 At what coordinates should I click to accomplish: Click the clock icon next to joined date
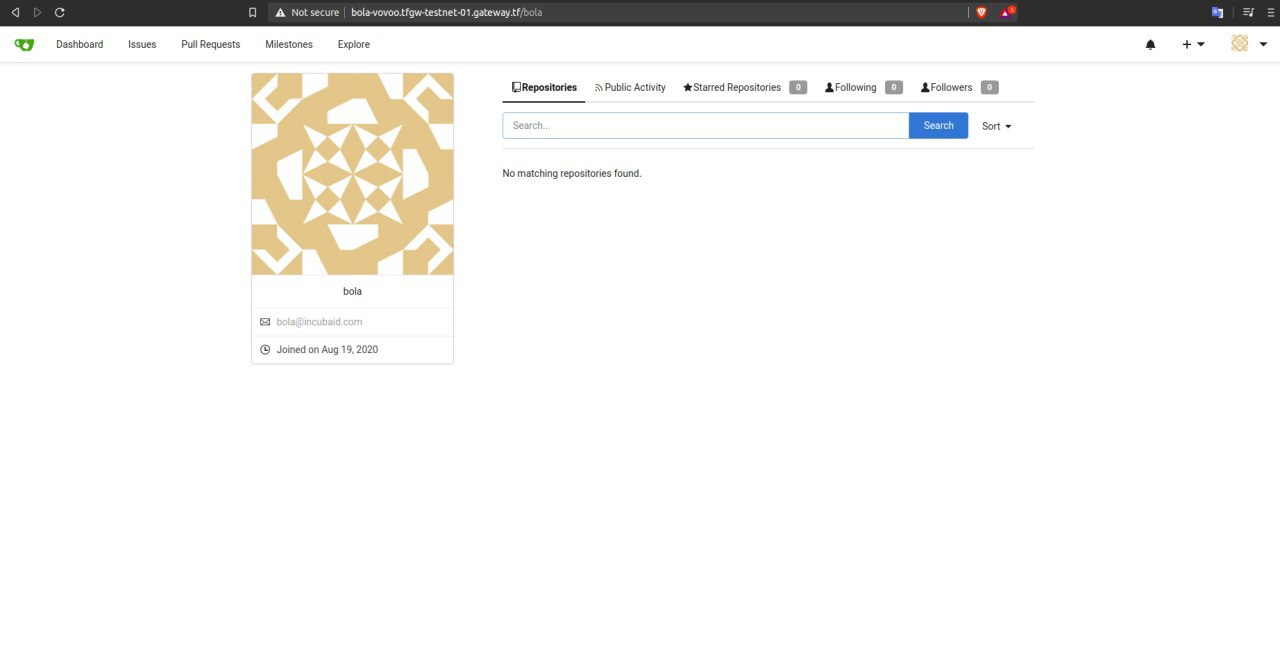[x=265, y=349]
